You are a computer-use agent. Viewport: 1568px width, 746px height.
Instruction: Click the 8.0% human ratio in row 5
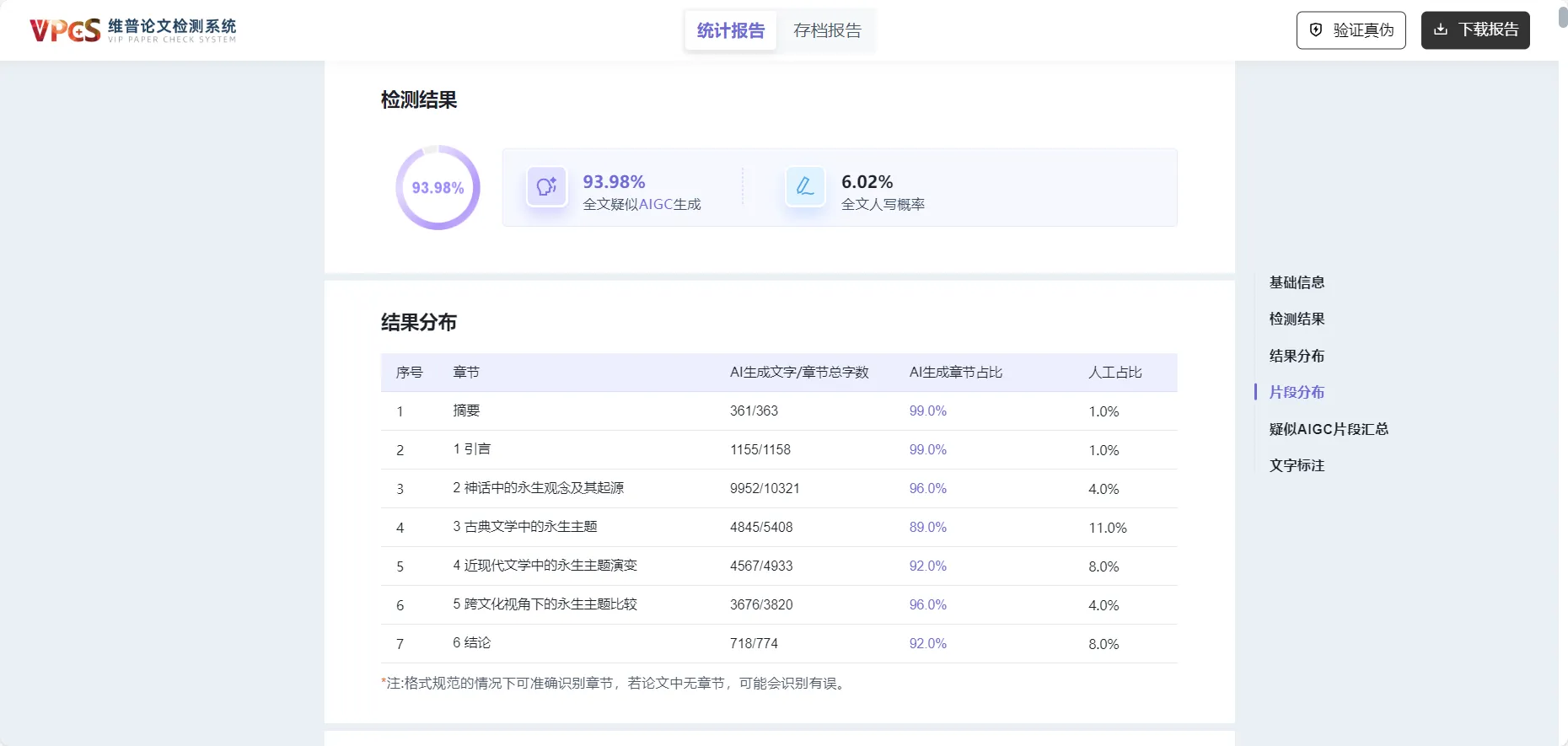(1104, 566)
